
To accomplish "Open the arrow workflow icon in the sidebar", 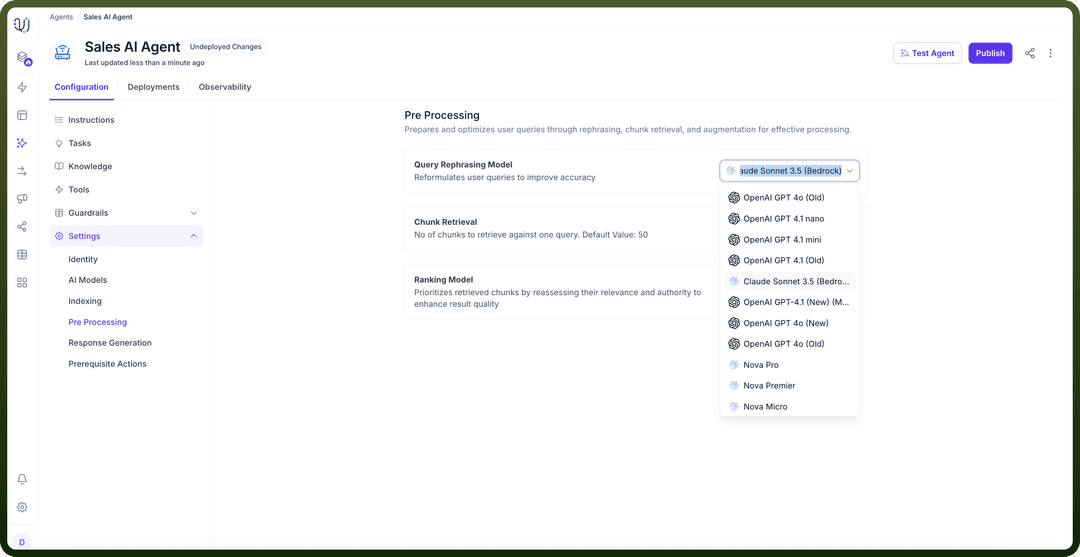I will 22,171.
